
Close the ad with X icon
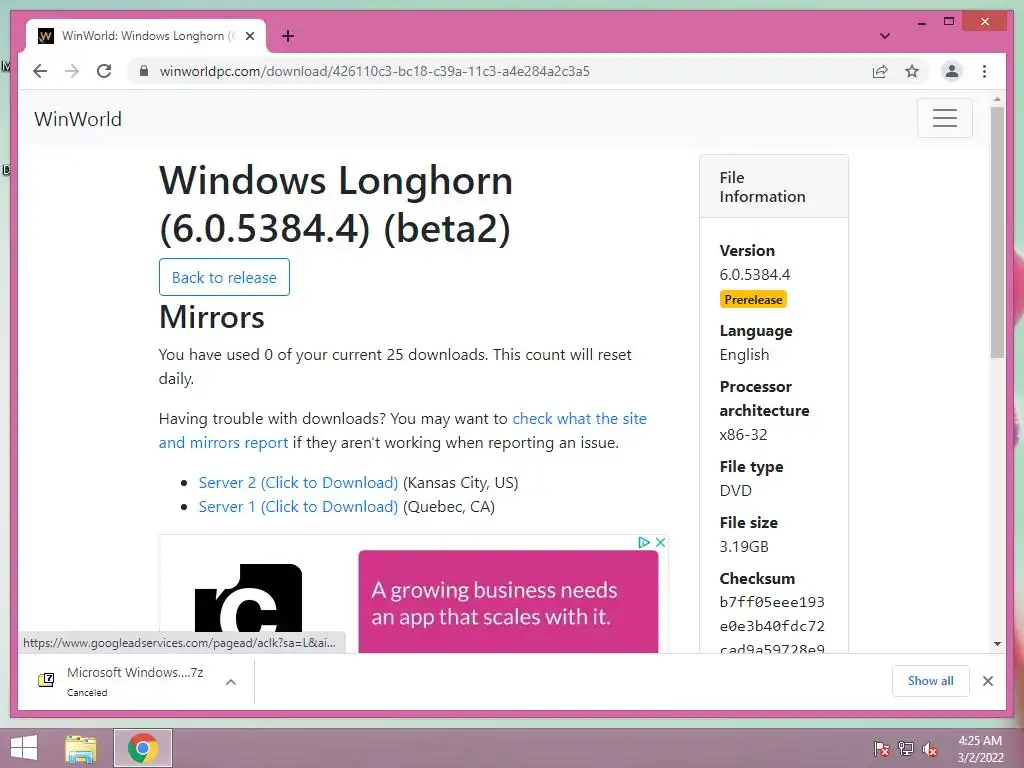660,542
